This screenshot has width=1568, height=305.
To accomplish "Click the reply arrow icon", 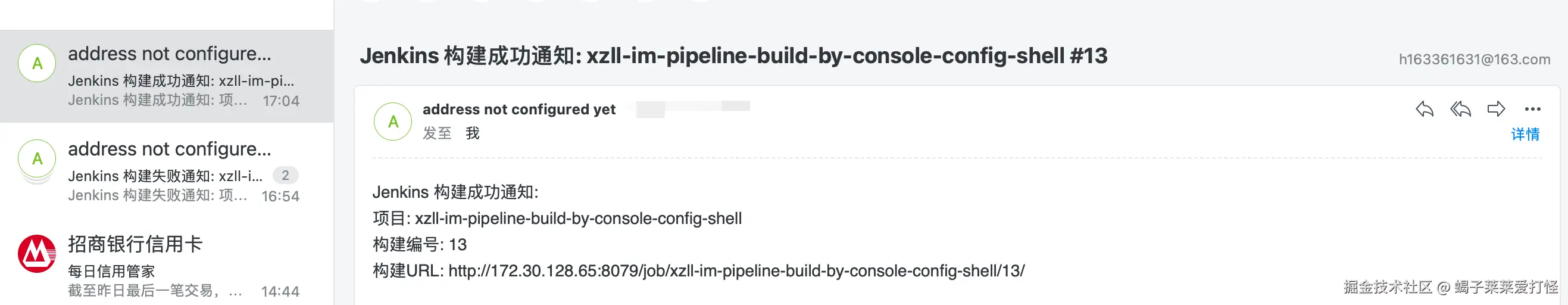I will tap(1424, 110).
